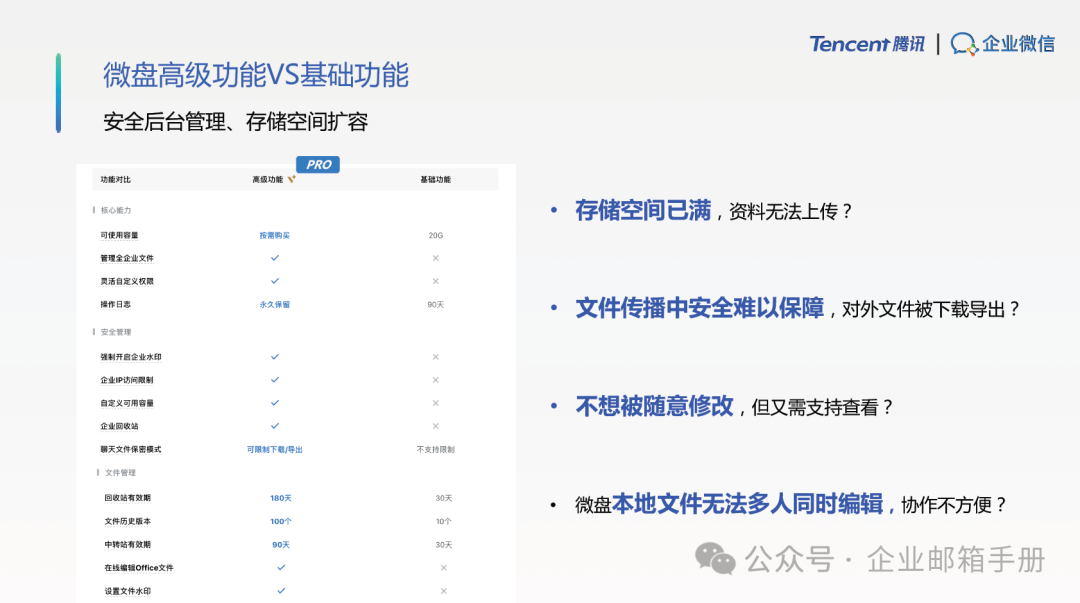Click the bullet text 存储空间已满
This screenshot has height=603, width=1080.
[643, 210]
